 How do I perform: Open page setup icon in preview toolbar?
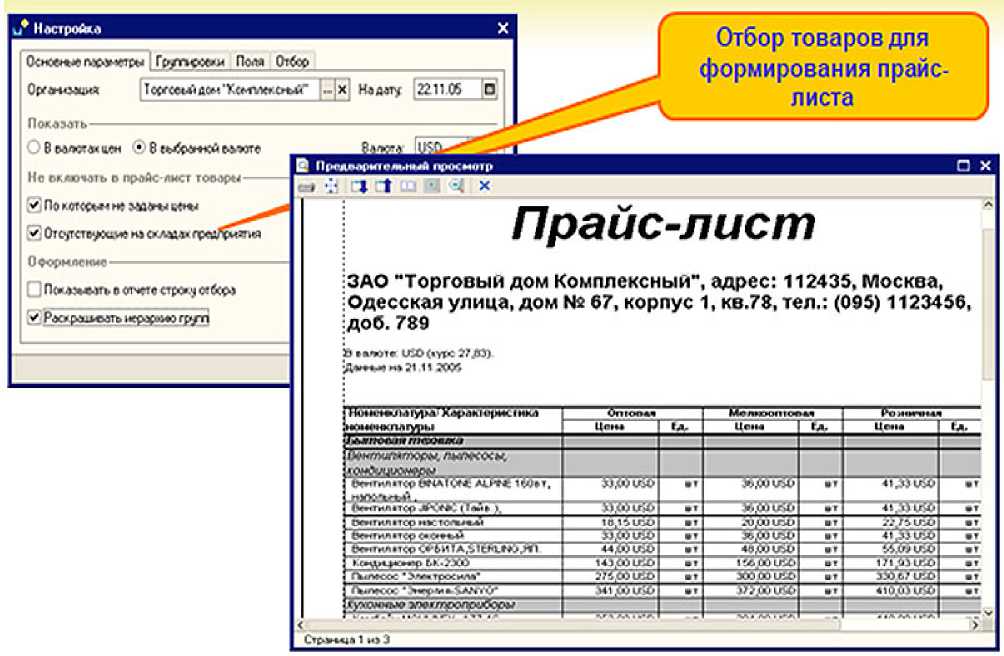tap(331, 186)
